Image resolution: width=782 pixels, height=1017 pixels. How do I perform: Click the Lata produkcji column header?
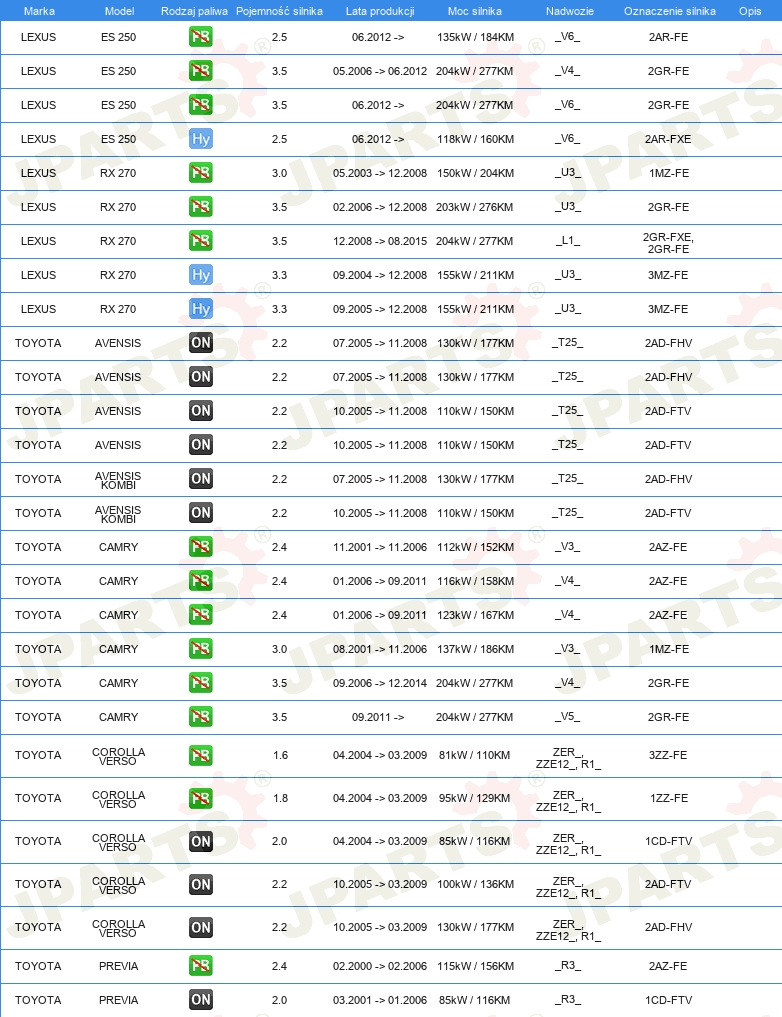coord(380,11)
